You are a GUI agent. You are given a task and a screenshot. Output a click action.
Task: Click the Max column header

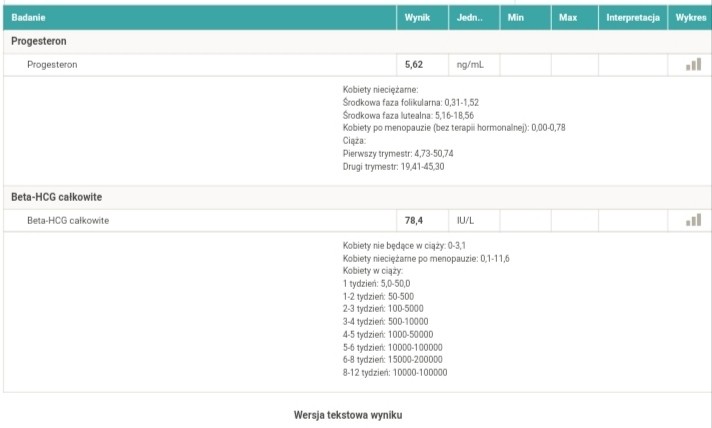(568, 18)
